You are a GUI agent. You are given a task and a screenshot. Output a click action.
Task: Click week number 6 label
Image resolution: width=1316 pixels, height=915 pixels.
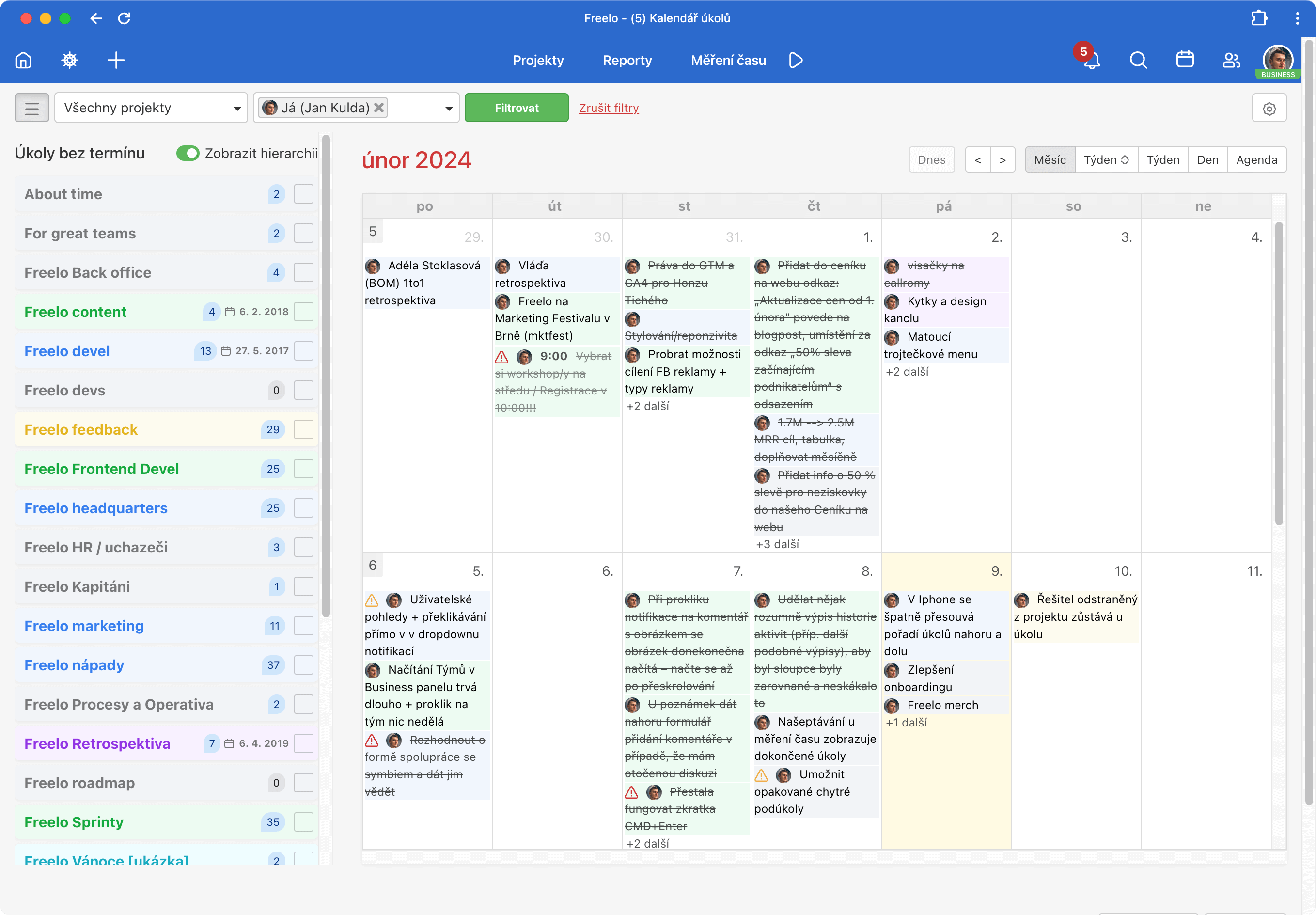(373, 565)
